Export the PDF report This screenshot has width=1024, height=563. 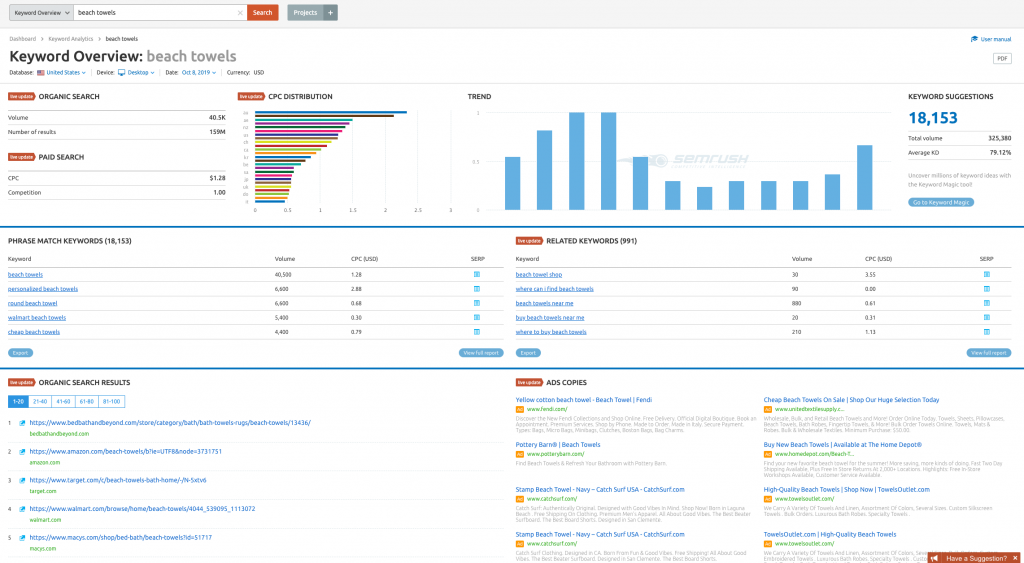pos(1001,59)
